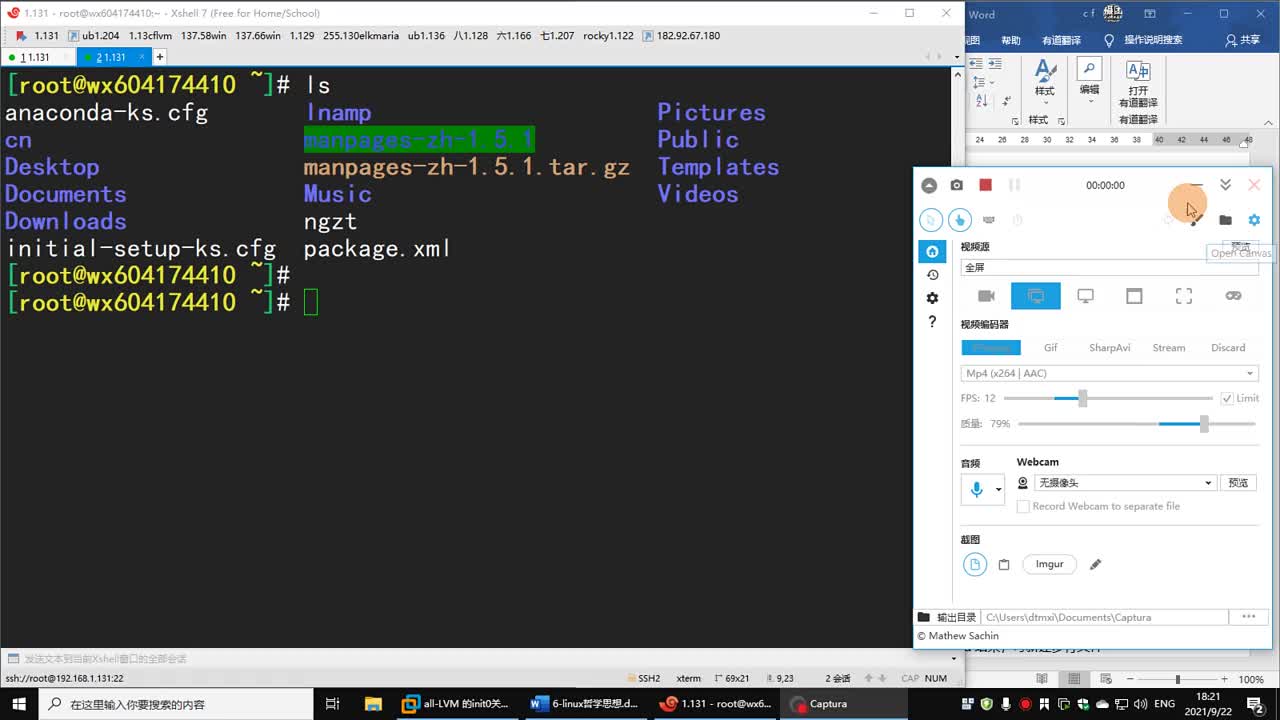The image size is (1280, 720).
Task: Open Canvas pencil icon in Captura
Action: click(x=1196, y=220)
